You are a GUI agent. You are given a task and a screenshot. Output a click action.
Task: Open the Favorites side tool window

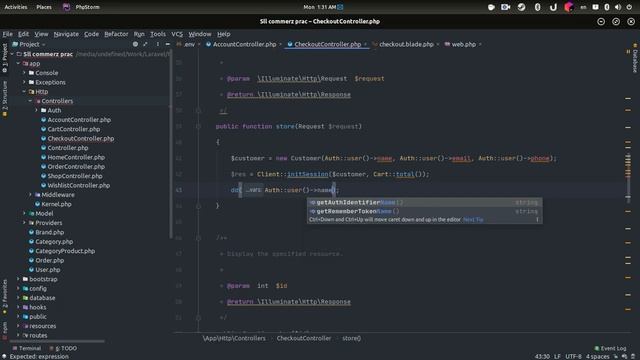click(x=4, y=297)
